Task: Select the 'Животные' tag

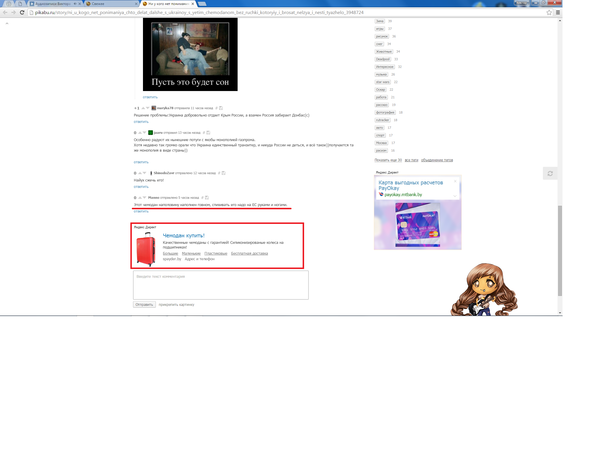Action: [383, 51]
